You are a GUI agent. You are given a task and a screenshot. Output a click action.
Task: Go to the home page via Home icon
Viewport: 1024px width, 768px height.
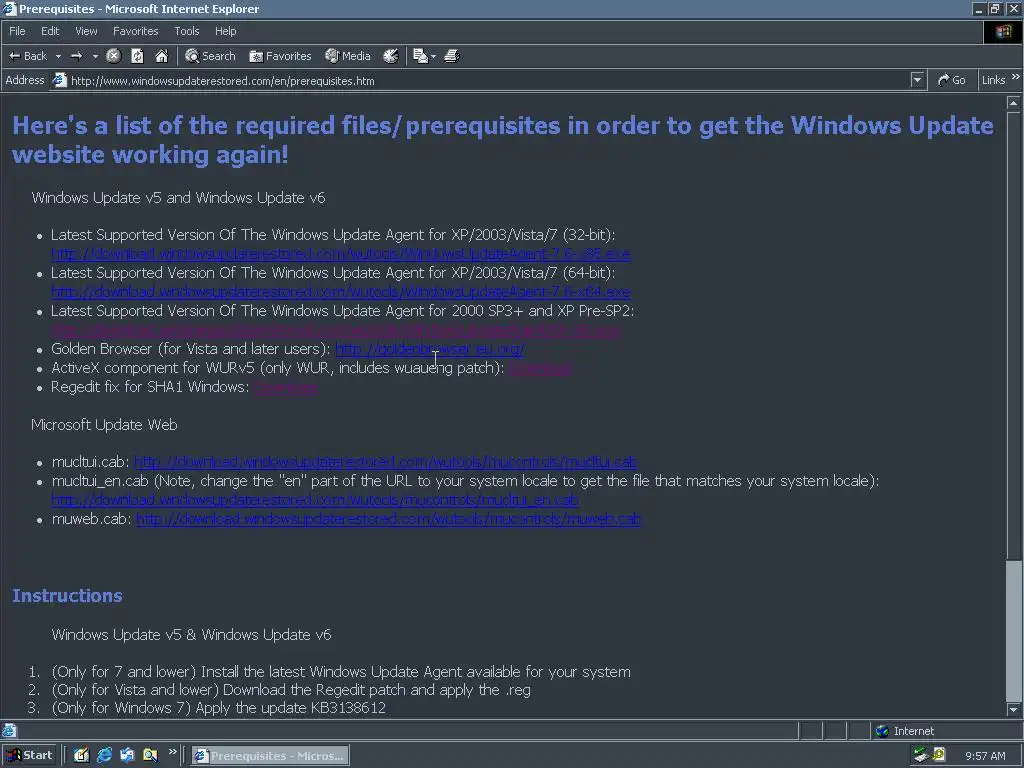[161, 56]
